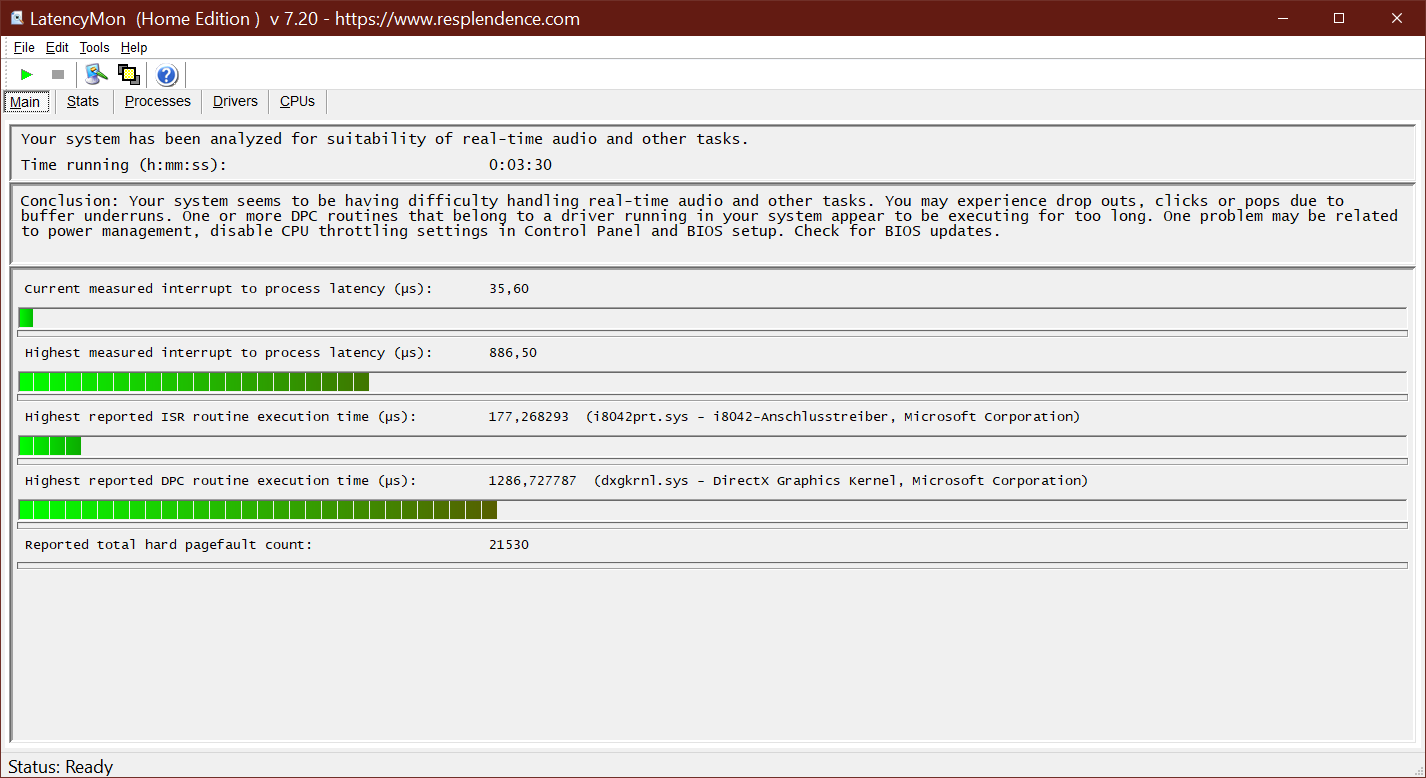
Task: Click the highest interrupt to process latency bar
Action: coord(712,382)
